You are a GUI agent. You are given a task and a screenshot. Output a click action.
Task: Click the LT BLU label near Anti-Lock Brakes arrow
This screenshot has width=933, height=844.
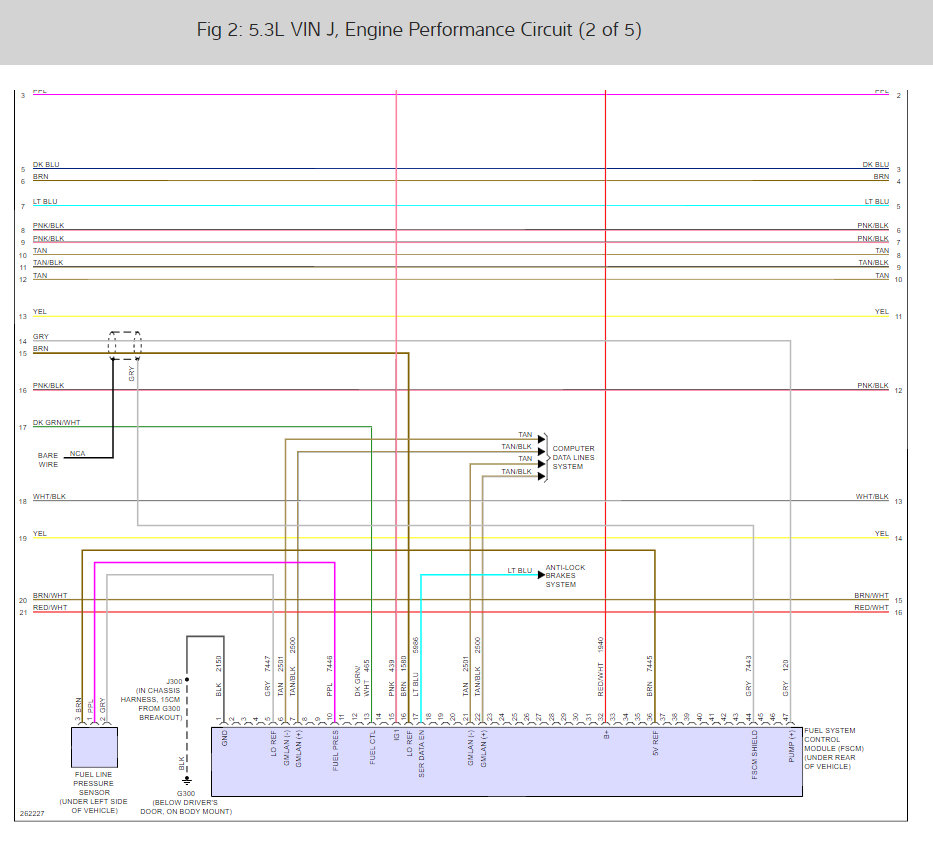519,570
